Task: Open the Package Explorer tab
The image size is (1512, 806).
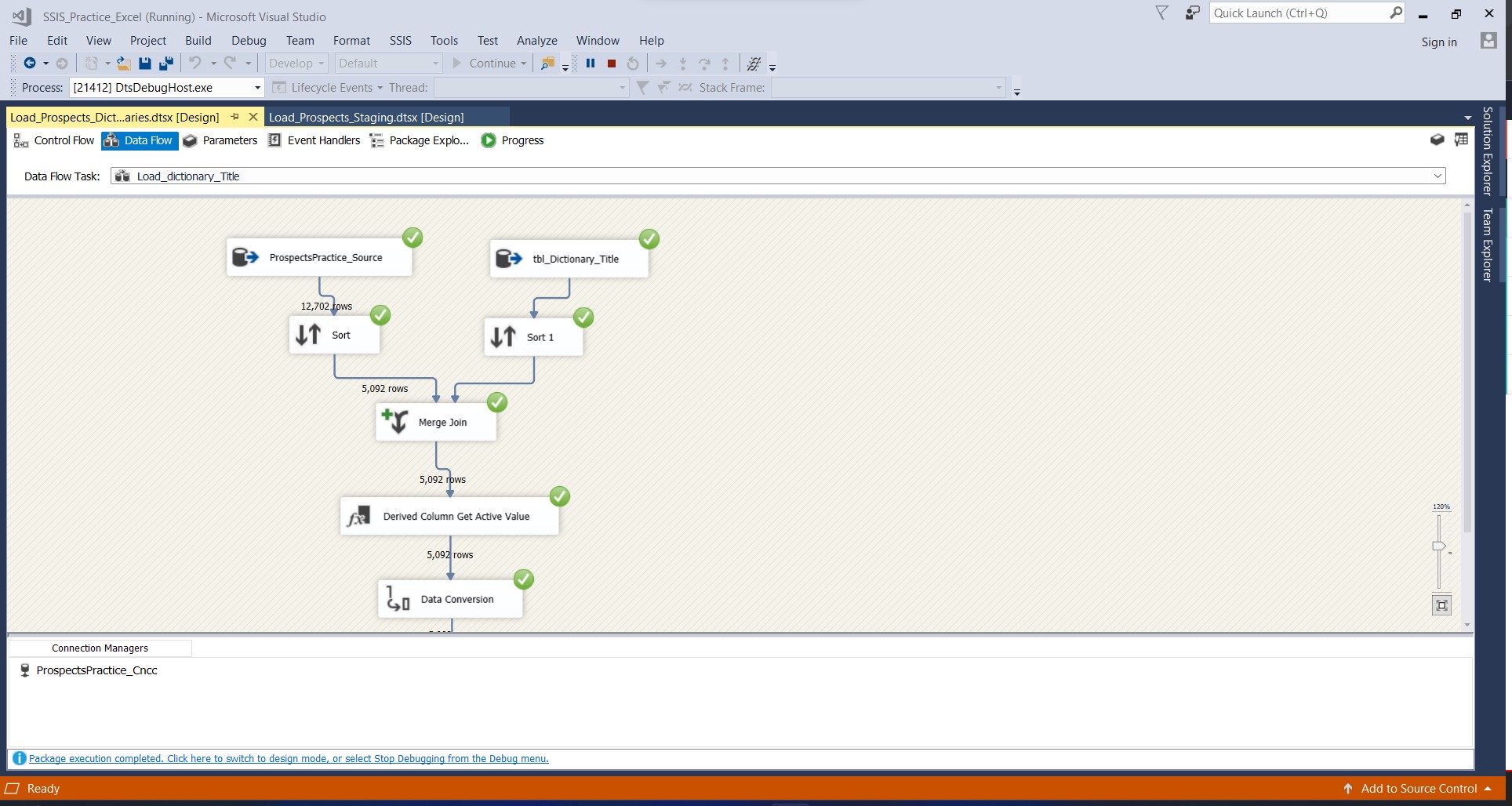Action: (420, 140)
